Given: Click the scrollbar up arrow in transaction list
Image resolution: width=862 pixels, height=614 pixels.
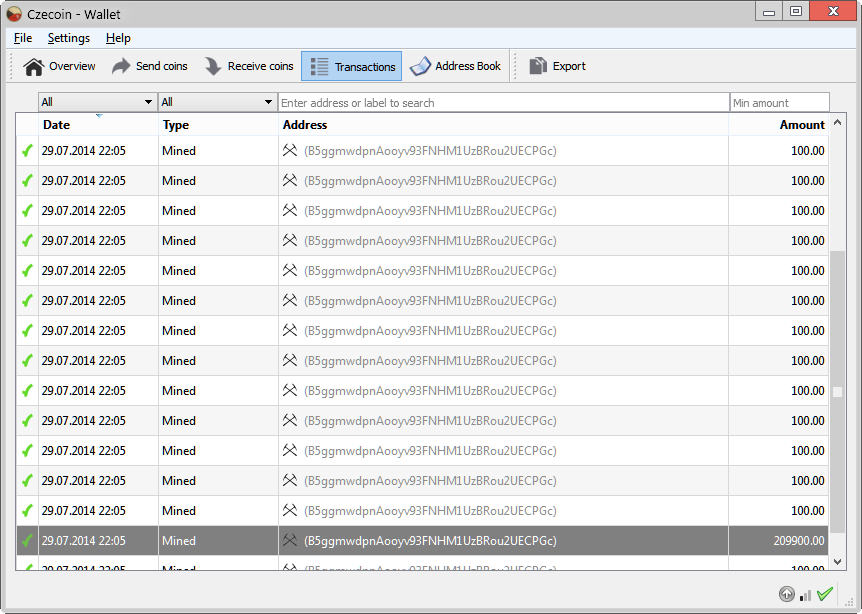Looking at the screenshot, I should click(x=837, y=123).
